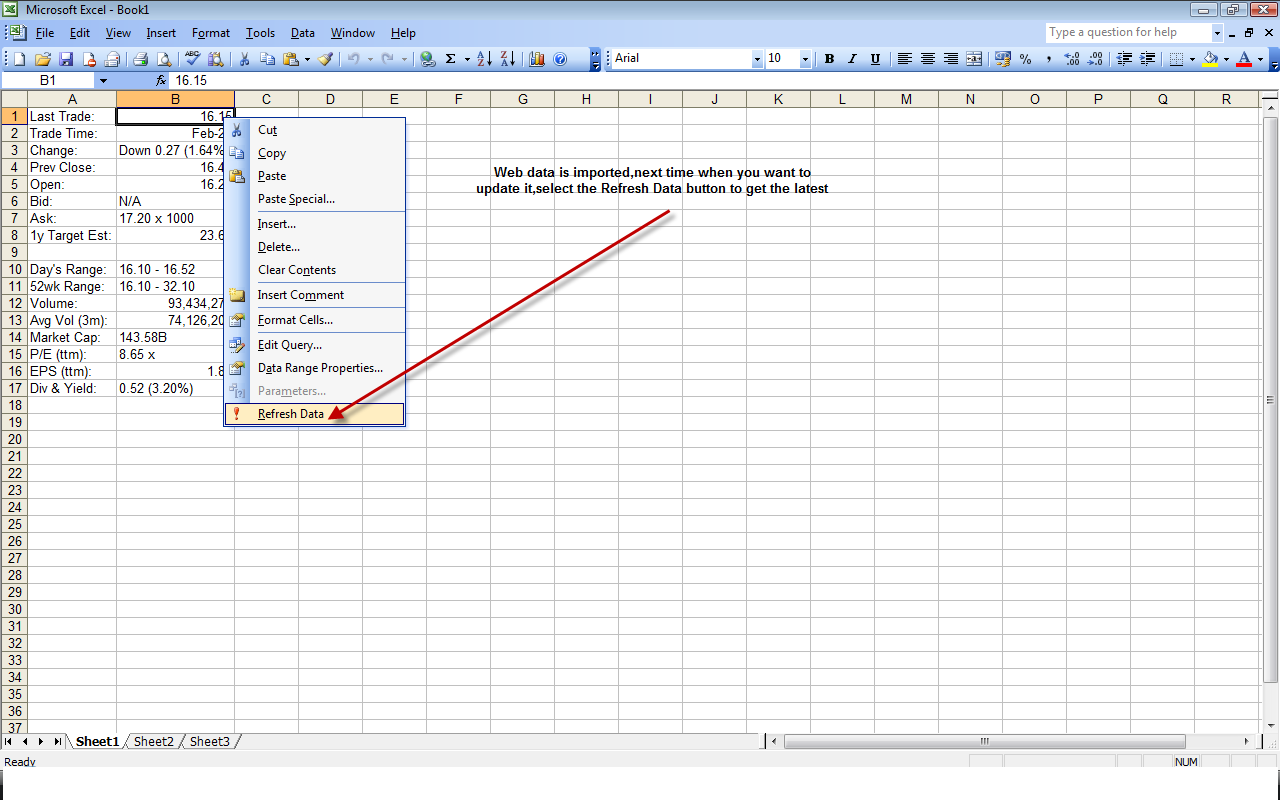Run the Spelling check icon
1280x800 pixels.
(193, 59)
